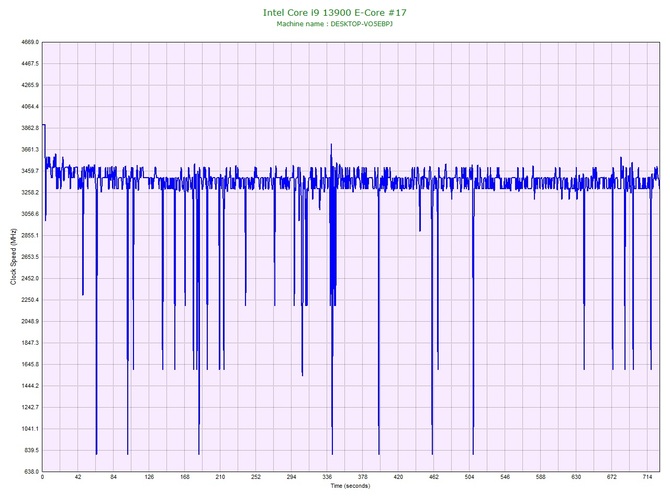Click x-axis tick label 588

click(541, 477)
